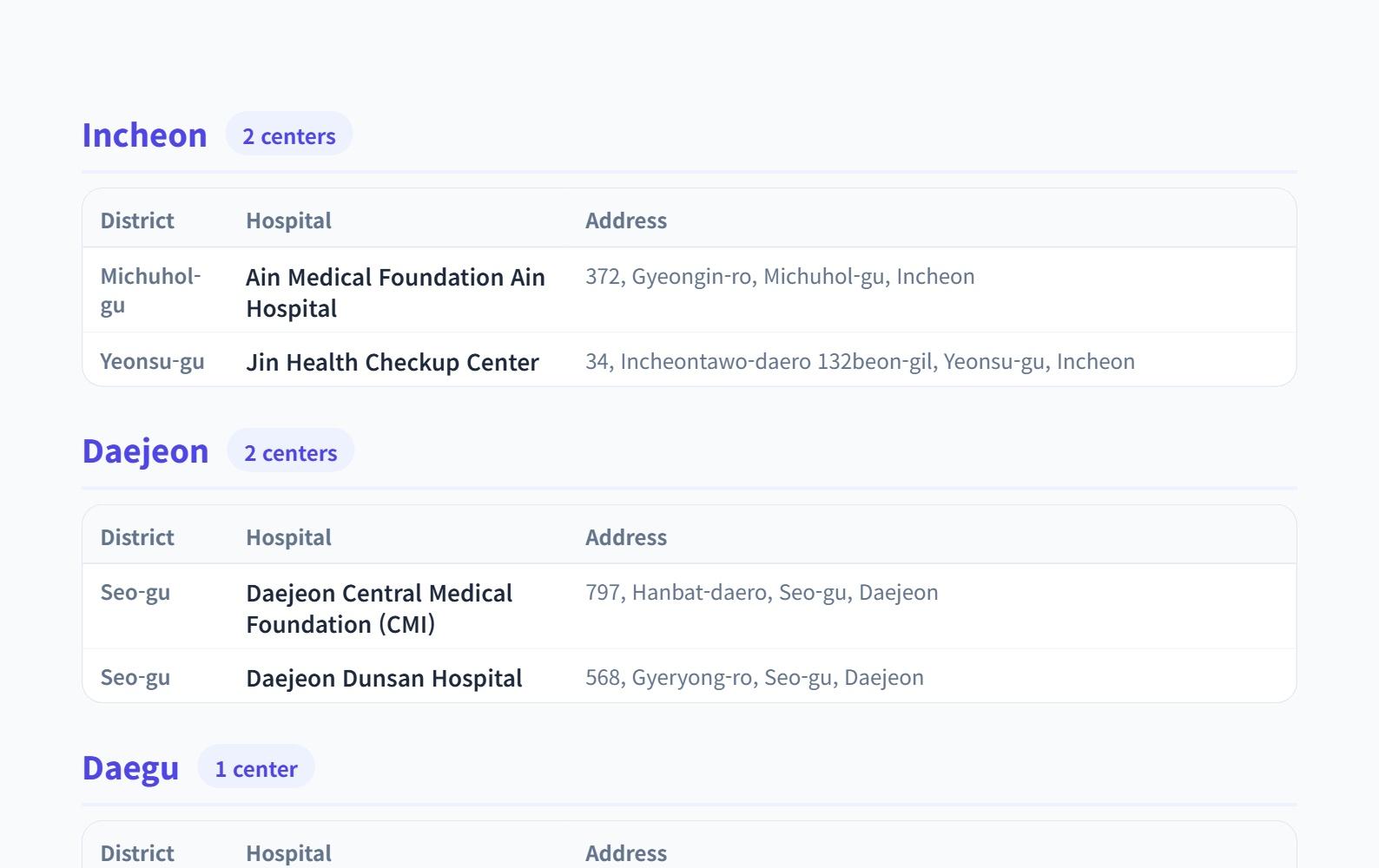Select Daejeon Dunsan Hospital
This screenshot has height=868, width=1379.
tap(384, 678)
